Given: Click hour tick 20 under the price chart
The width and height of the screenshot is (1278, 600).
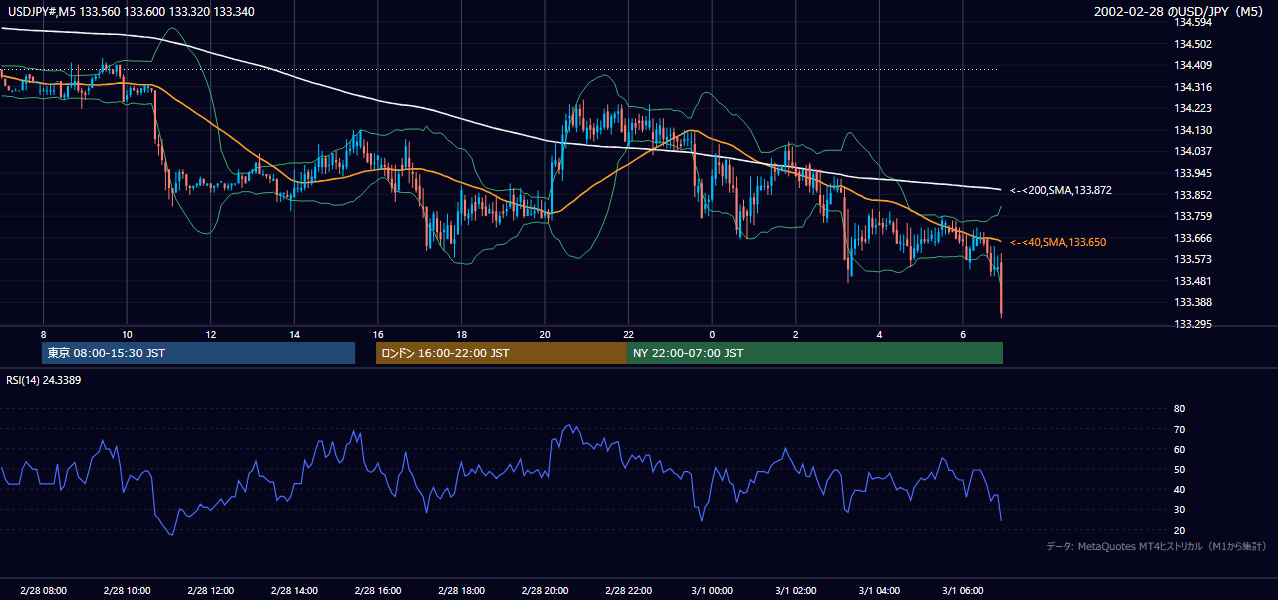Looking at the screenshot, I should coord(545,334).
